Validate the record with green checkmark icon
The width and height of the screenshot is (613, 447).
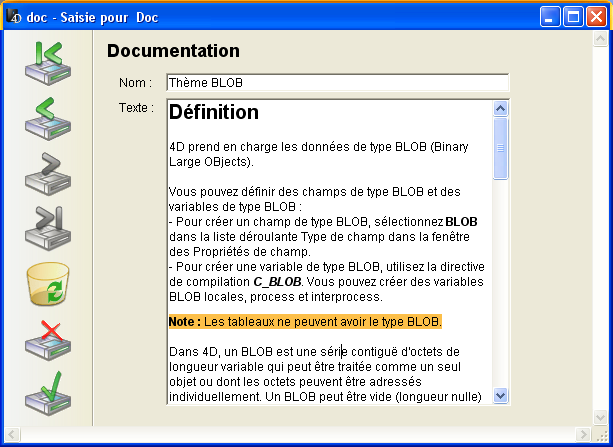(47, 392)
